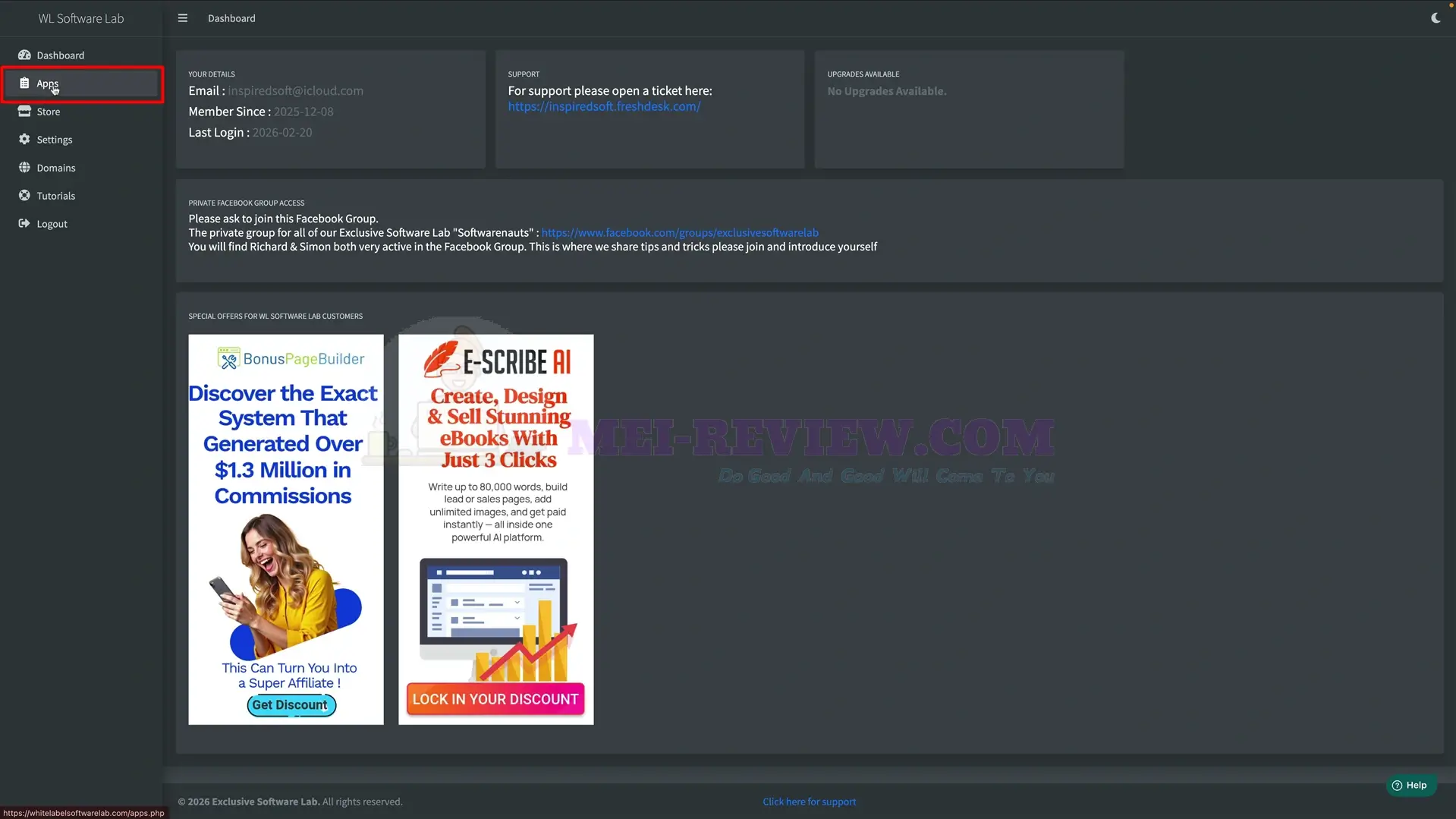Click the 'UPGRADES AVAILABLE' card heading
The height and width of the screenshot is (819, 1456).
tap(863, 74)
